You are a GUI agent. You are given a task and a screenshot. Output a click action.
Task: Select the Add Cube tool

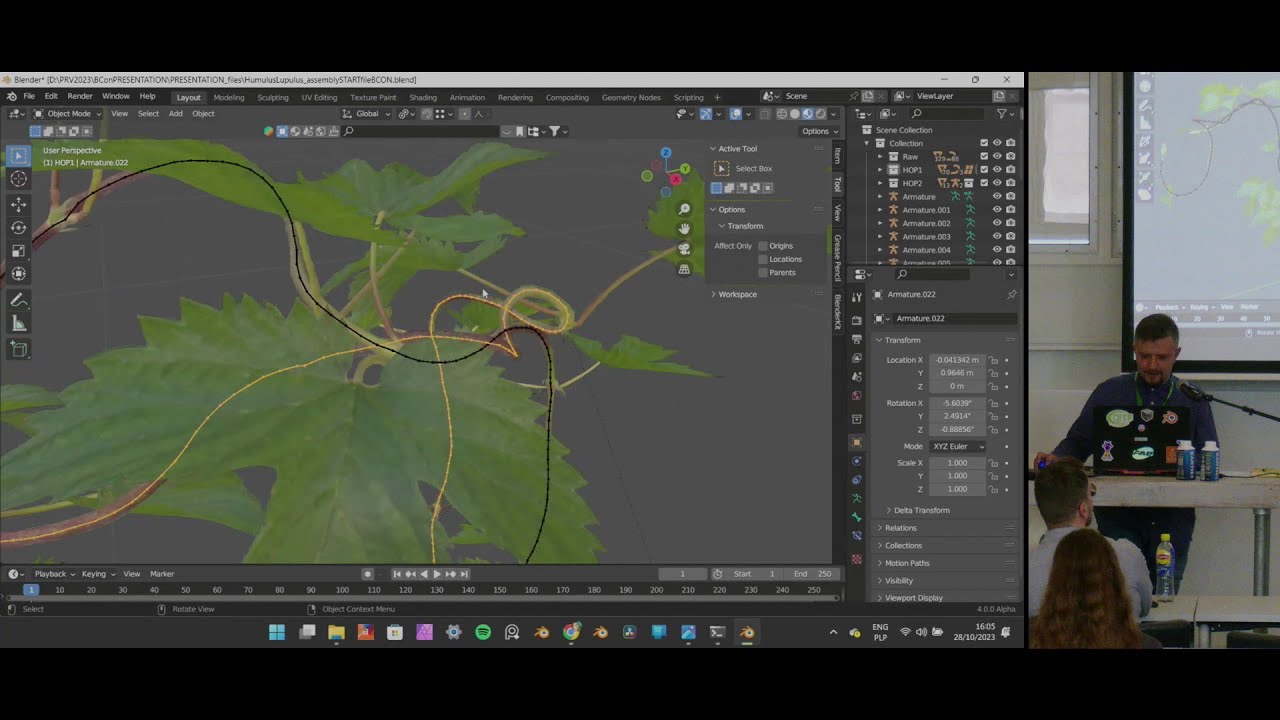(x=18, y=349)
